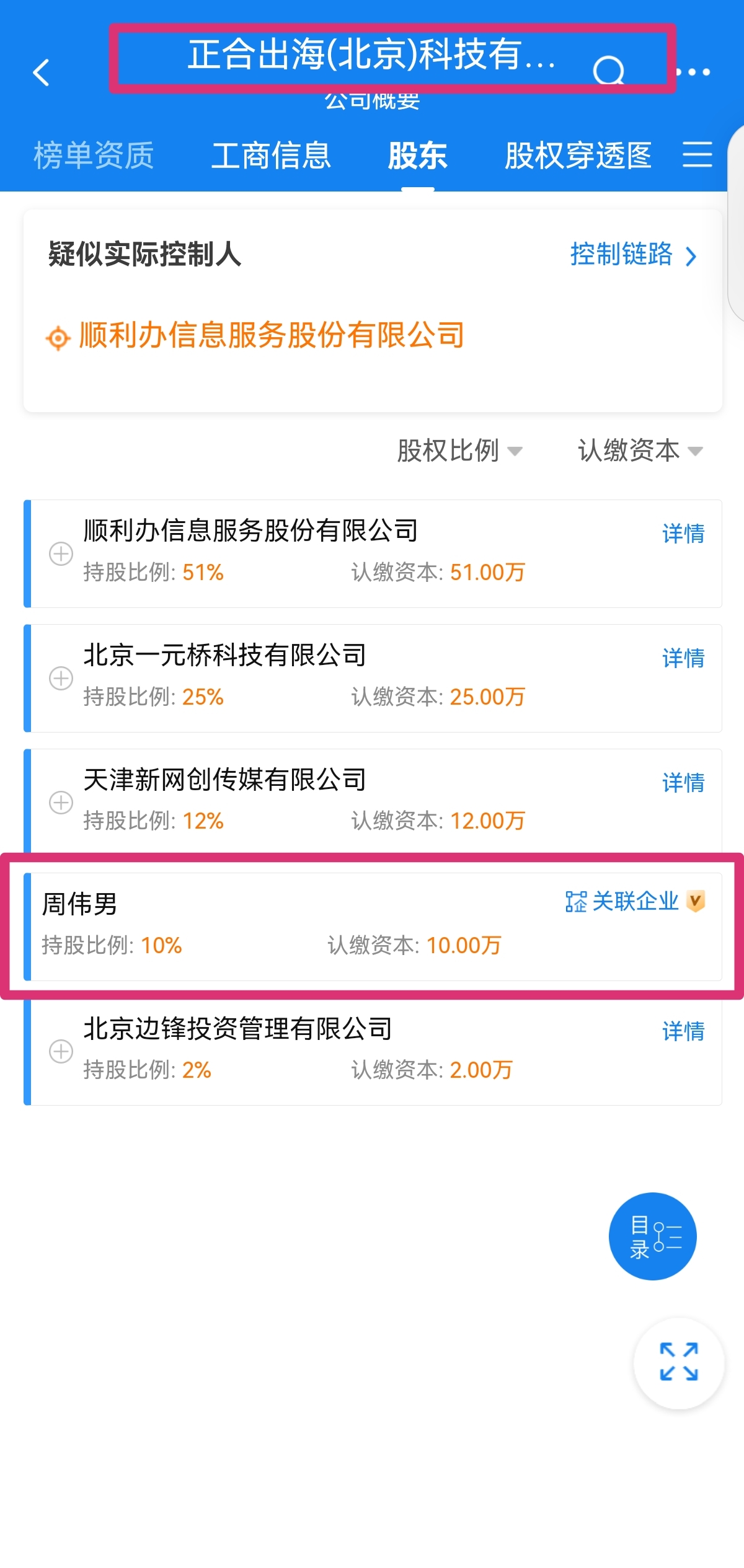
Task: Tap the 目录 floating catalog button
Action: pos(653,1236)
